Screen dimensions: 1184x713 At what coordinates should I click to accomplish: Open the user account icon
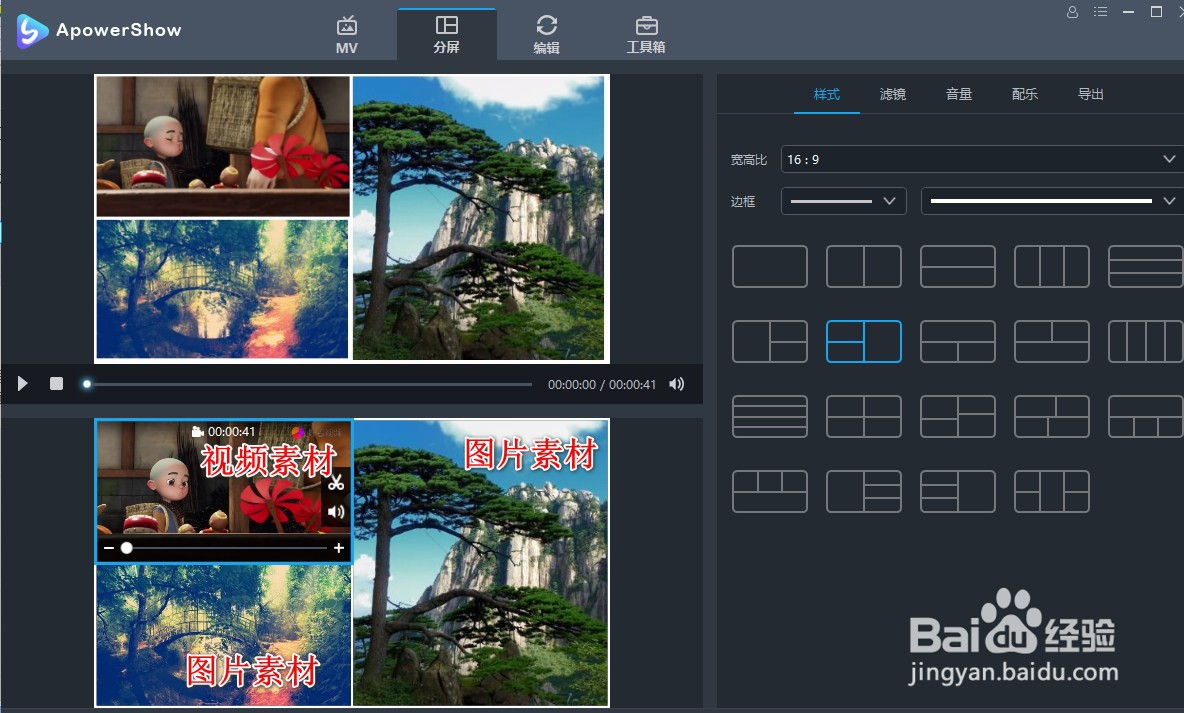coord(1071,12)
